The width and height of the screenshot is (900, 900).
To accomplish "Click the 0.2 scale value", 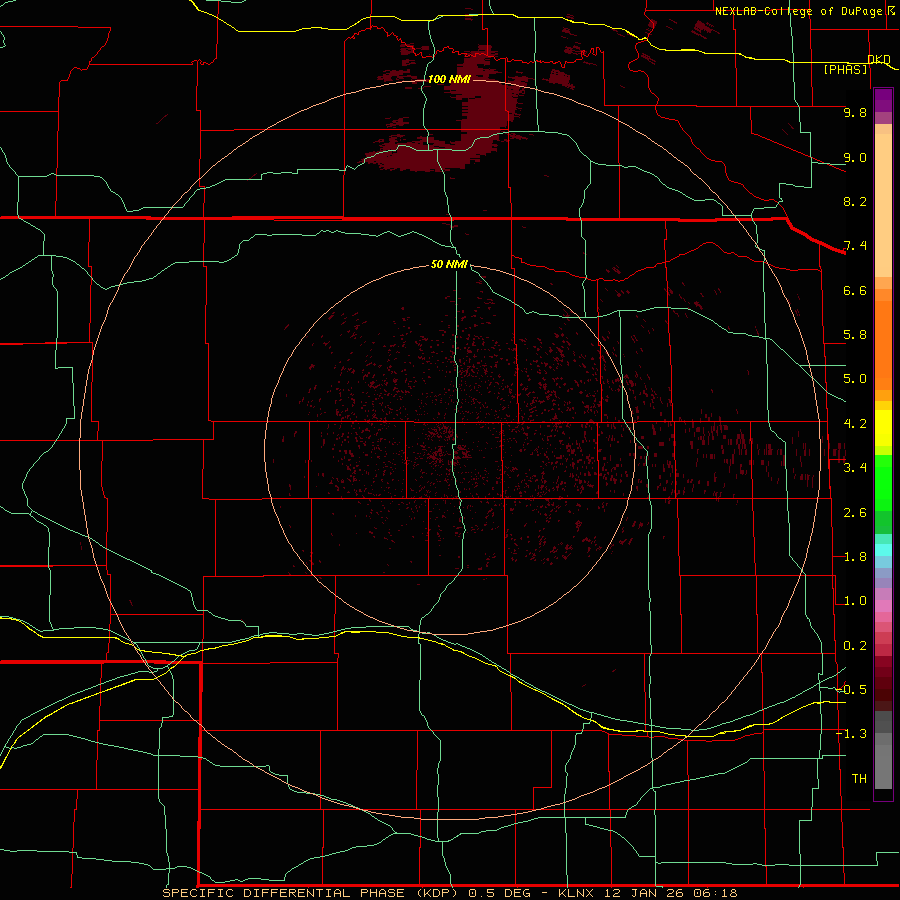I will point(855,646).
